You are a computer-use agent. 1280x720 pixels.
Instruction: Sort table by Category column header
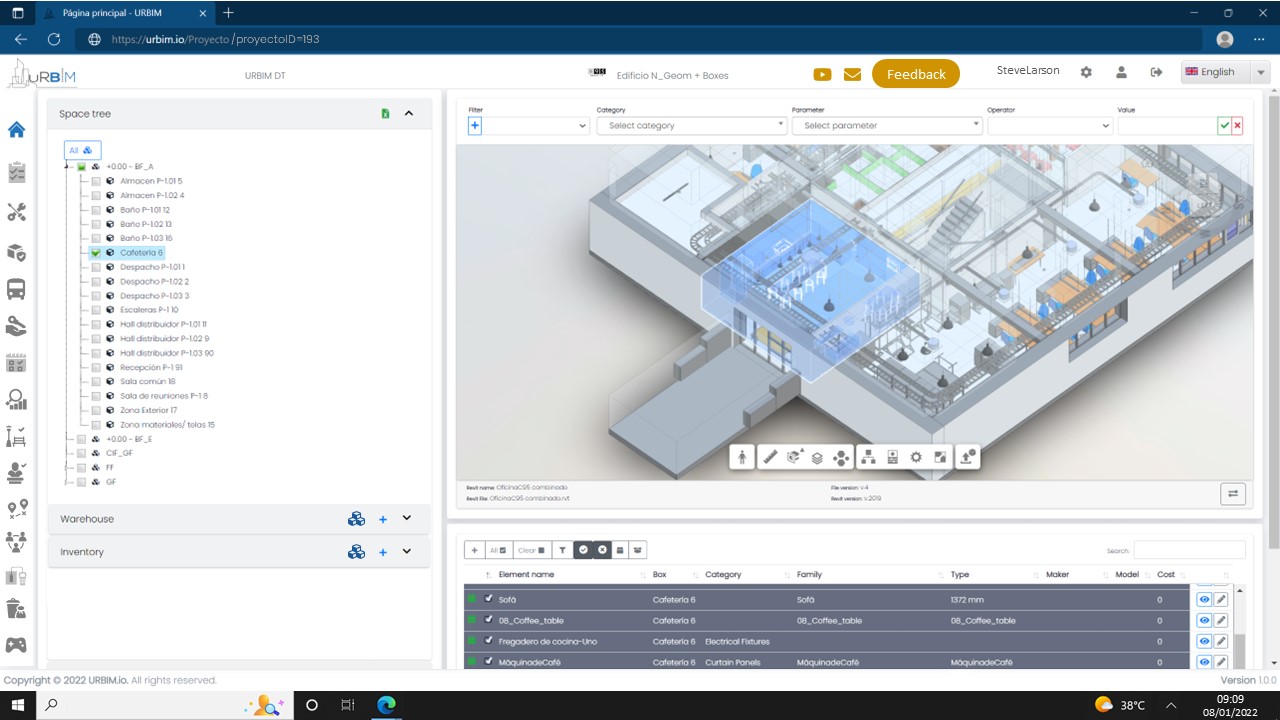point(723,575)
